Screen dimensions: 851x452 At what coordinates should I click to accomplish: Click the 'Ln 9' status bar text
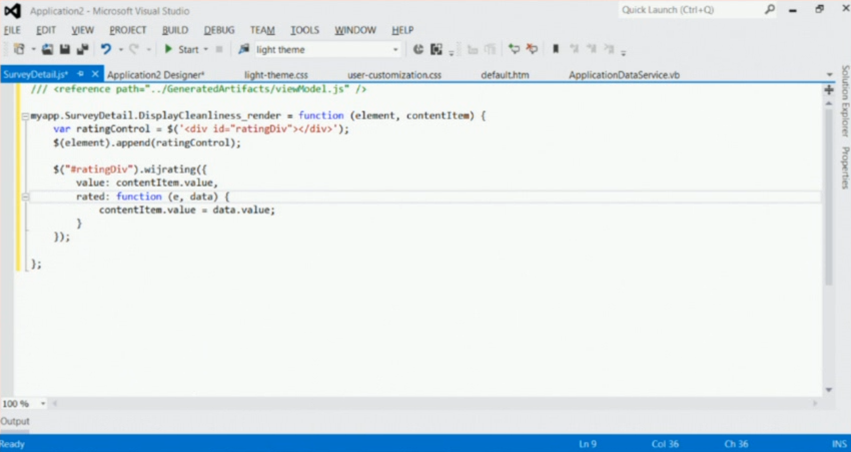[587, 444]
